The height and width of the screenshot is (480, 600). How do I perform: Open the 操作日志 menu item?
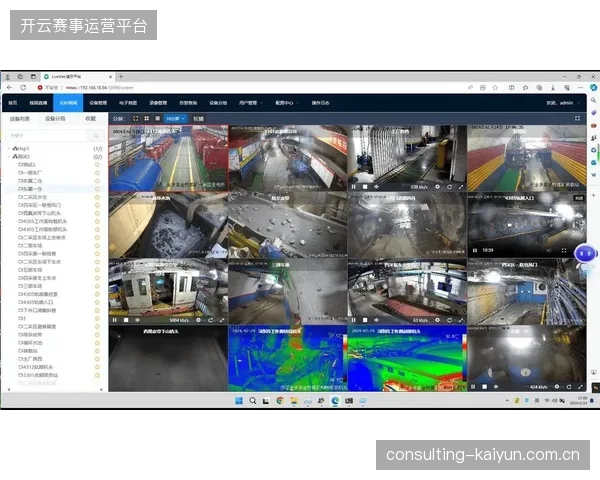(x=320, y=103)
